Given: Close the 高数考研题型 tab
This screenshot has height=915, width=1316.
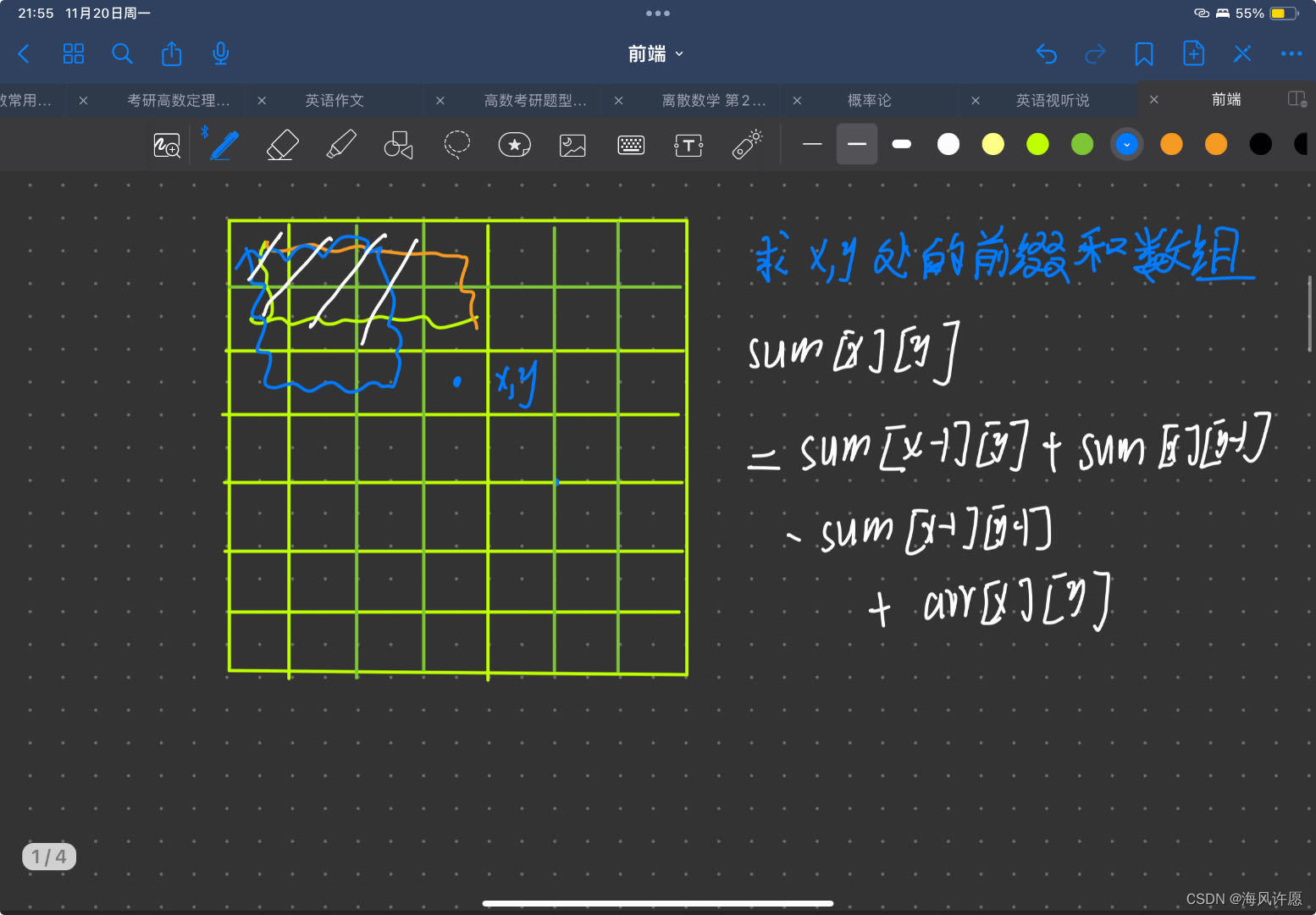Looking at the screenshot, I should click(x=440, y=100).
